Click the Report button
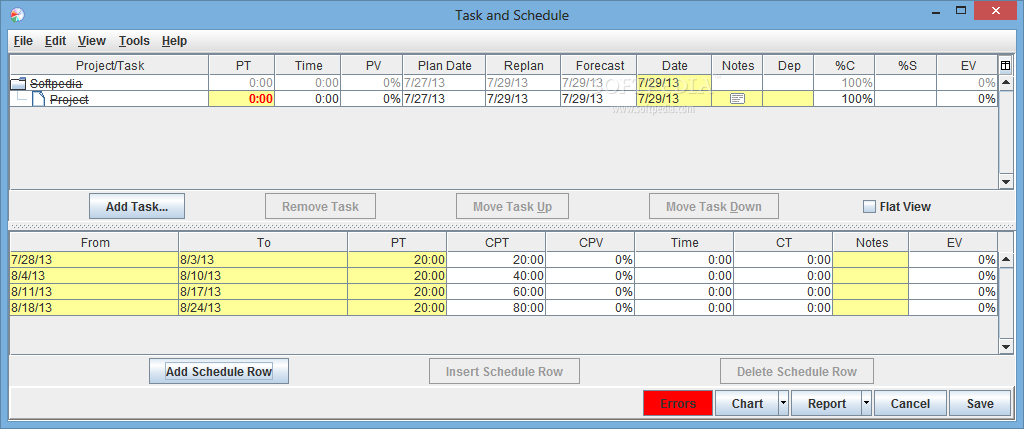The image size is (1024, 429). [827, 404]
